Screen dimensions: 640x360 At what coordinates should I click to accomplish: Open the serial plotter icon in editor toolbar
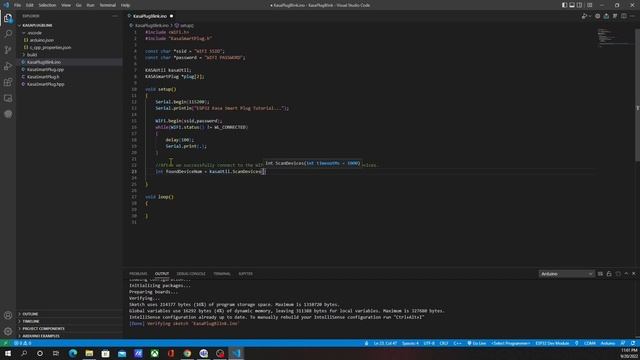click(x=615, y=16)
